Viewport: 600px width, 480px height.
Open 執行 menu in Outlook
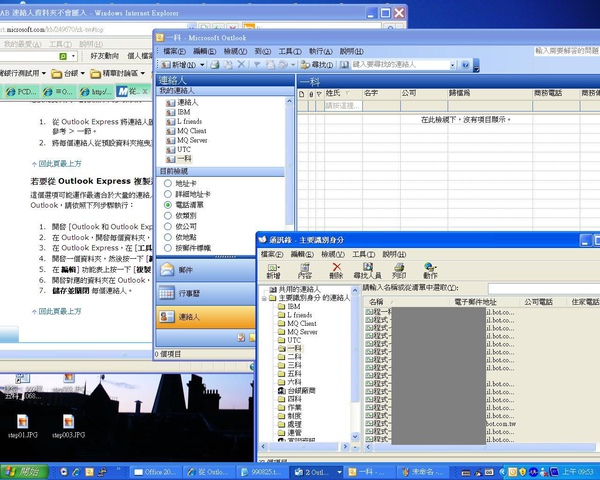point(321,51)
